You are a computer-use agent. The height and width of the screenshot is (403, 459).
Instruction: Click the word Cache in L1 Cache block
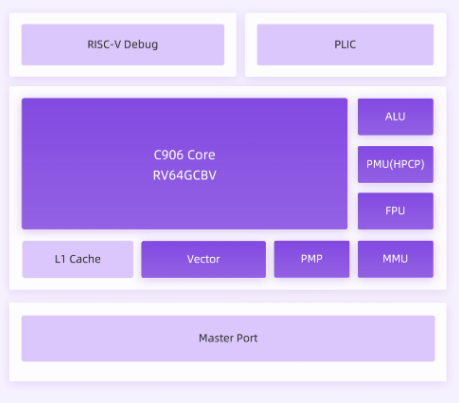(x=85, y=259)
